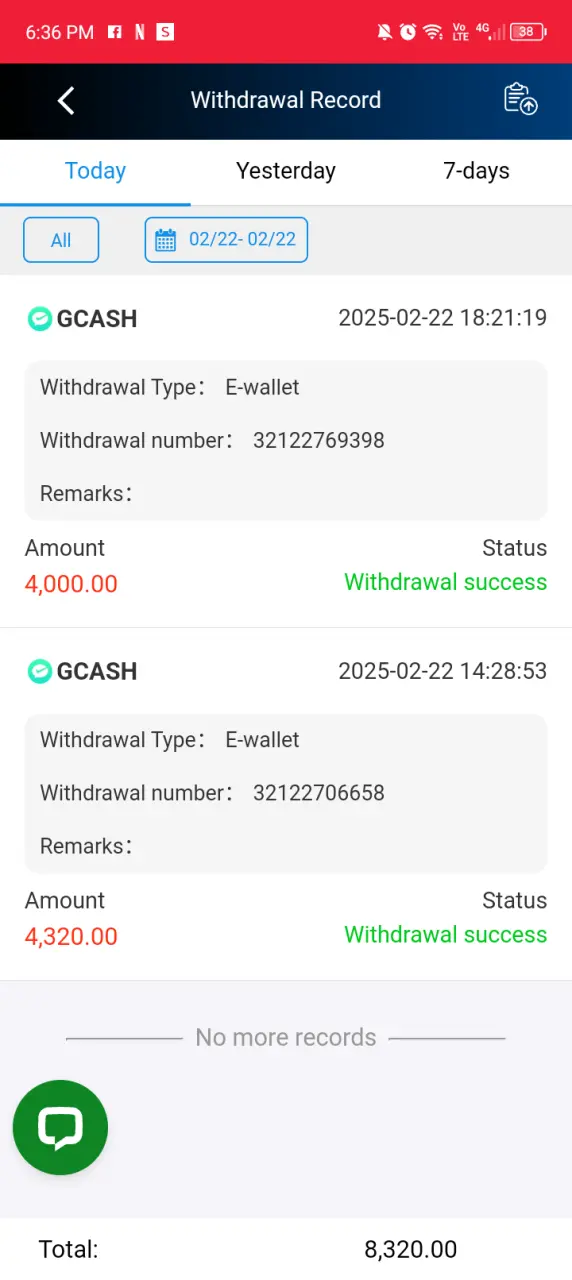Tap the GCASH logo on 18:21:19 record

pyautogui.click(x=39, y=319)
